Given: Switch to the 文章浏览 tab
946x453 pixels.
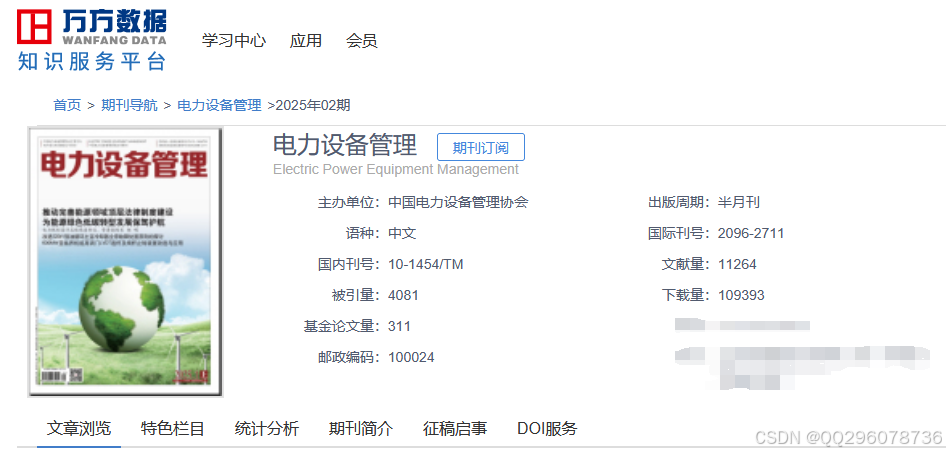Looking at the screenshot, I should pos(79,429).
